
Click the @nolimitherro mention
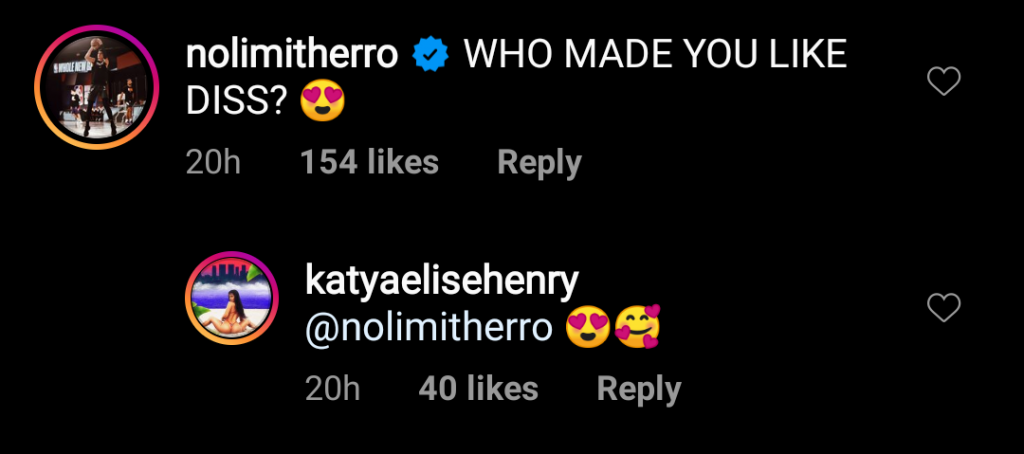click(x=428, y=329)
